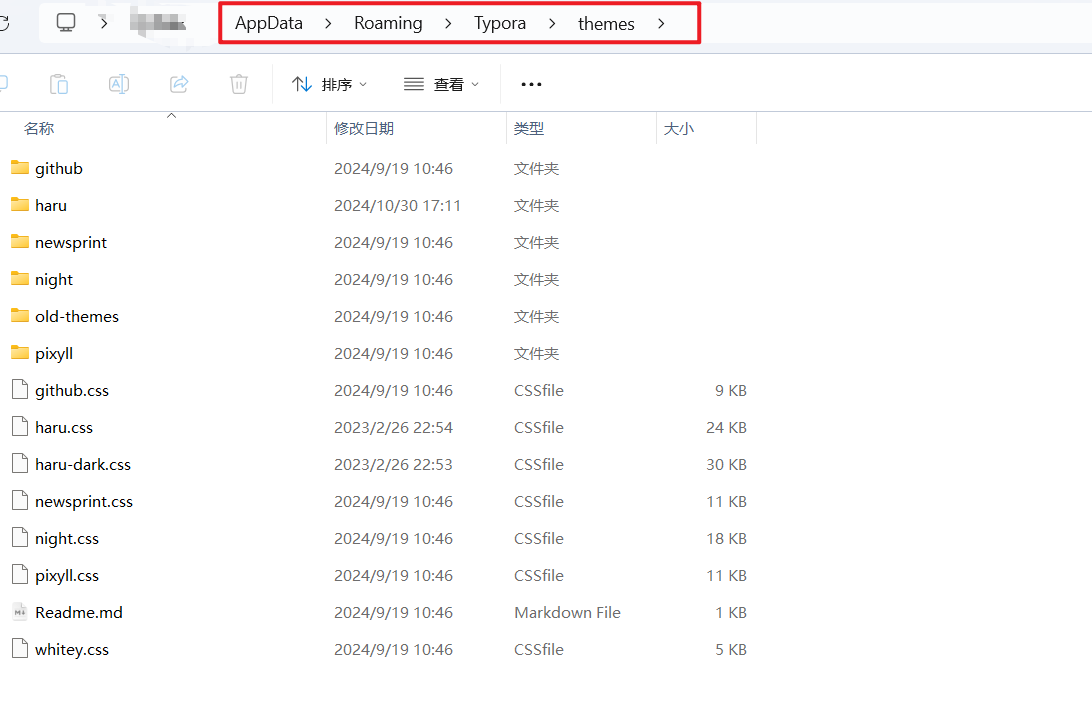Select the newsprint folder name
The height and width of the screenshot is (721, 1092).
click(x=71, y=242)
